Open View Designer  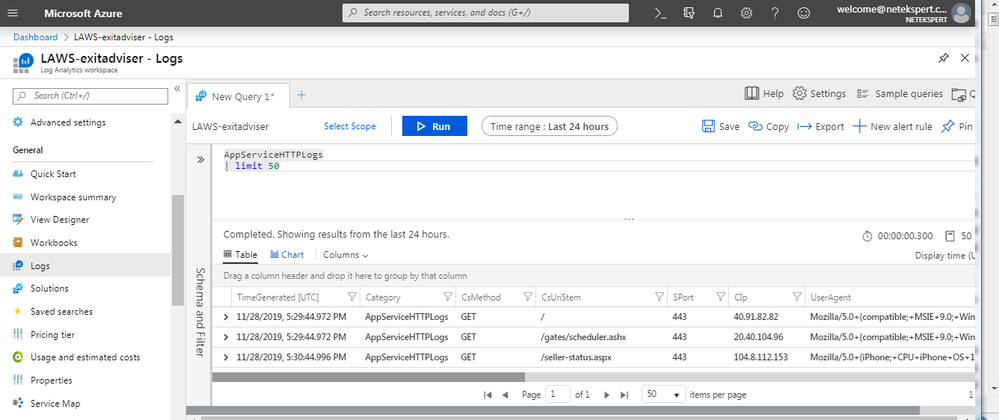[59, 220]
